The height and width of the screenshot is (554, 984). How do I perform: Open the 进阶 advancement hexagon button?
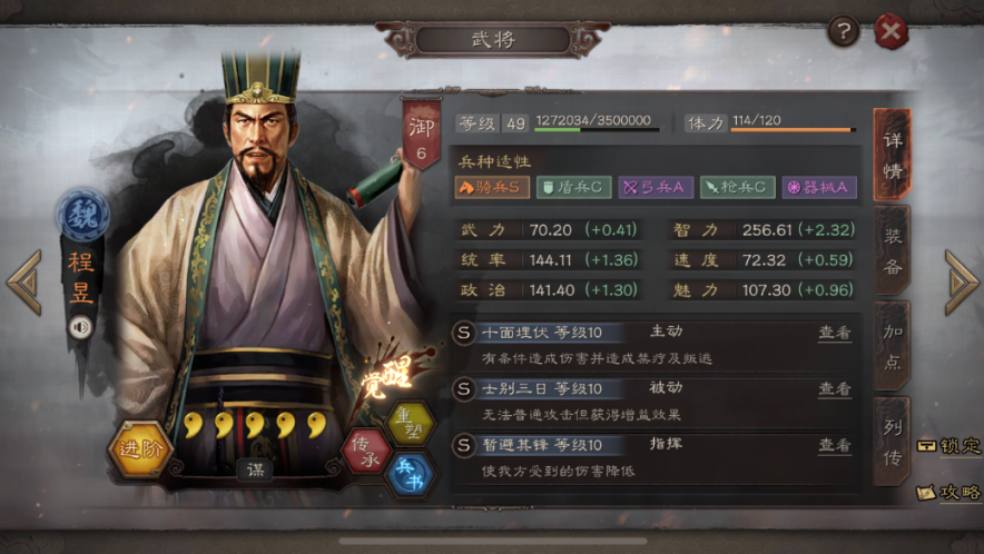pyautogui.click(x=140, y=448)
